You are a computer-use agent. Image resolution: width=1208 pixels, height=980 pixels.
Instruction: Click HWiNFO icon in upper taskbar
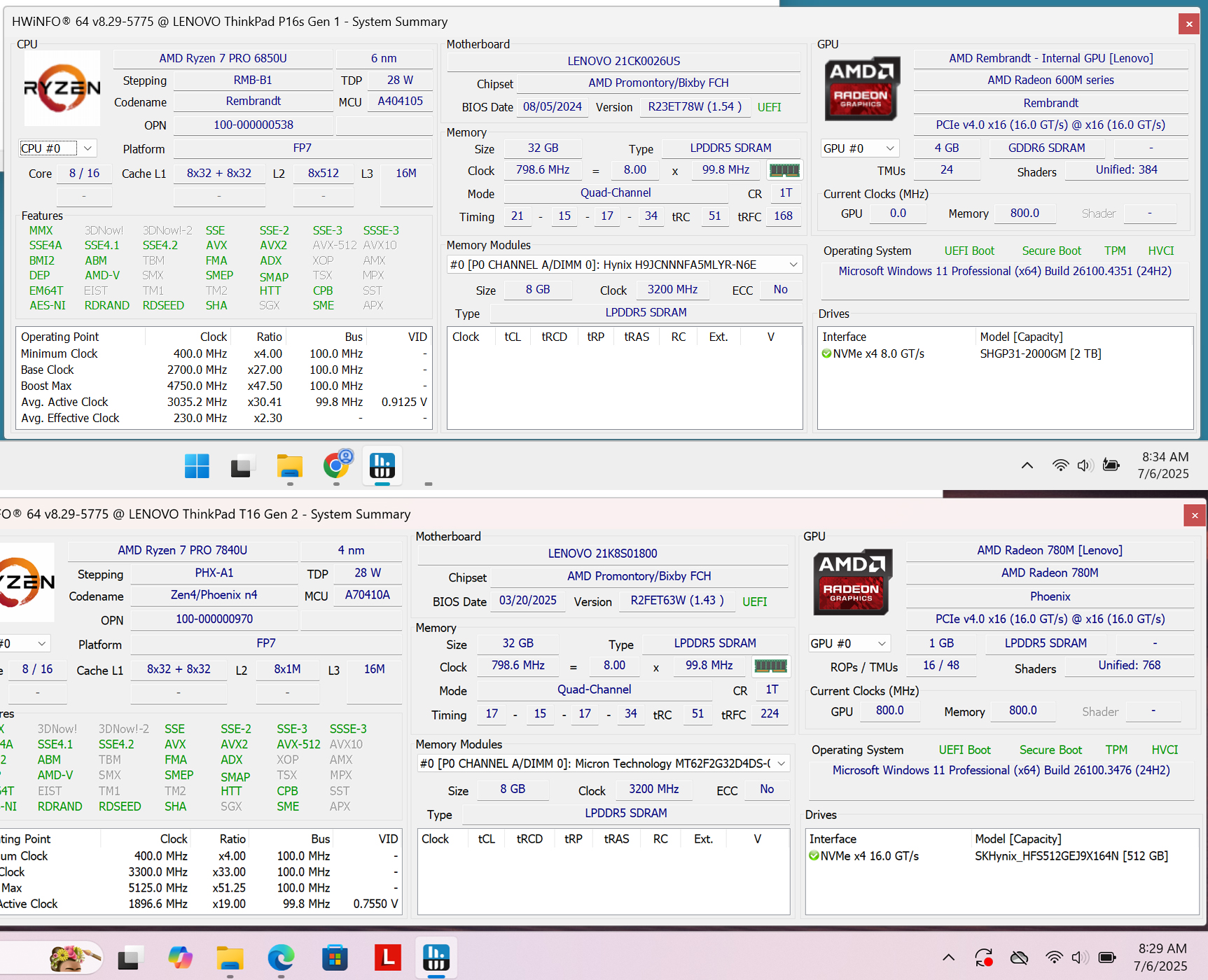(382, 465)
